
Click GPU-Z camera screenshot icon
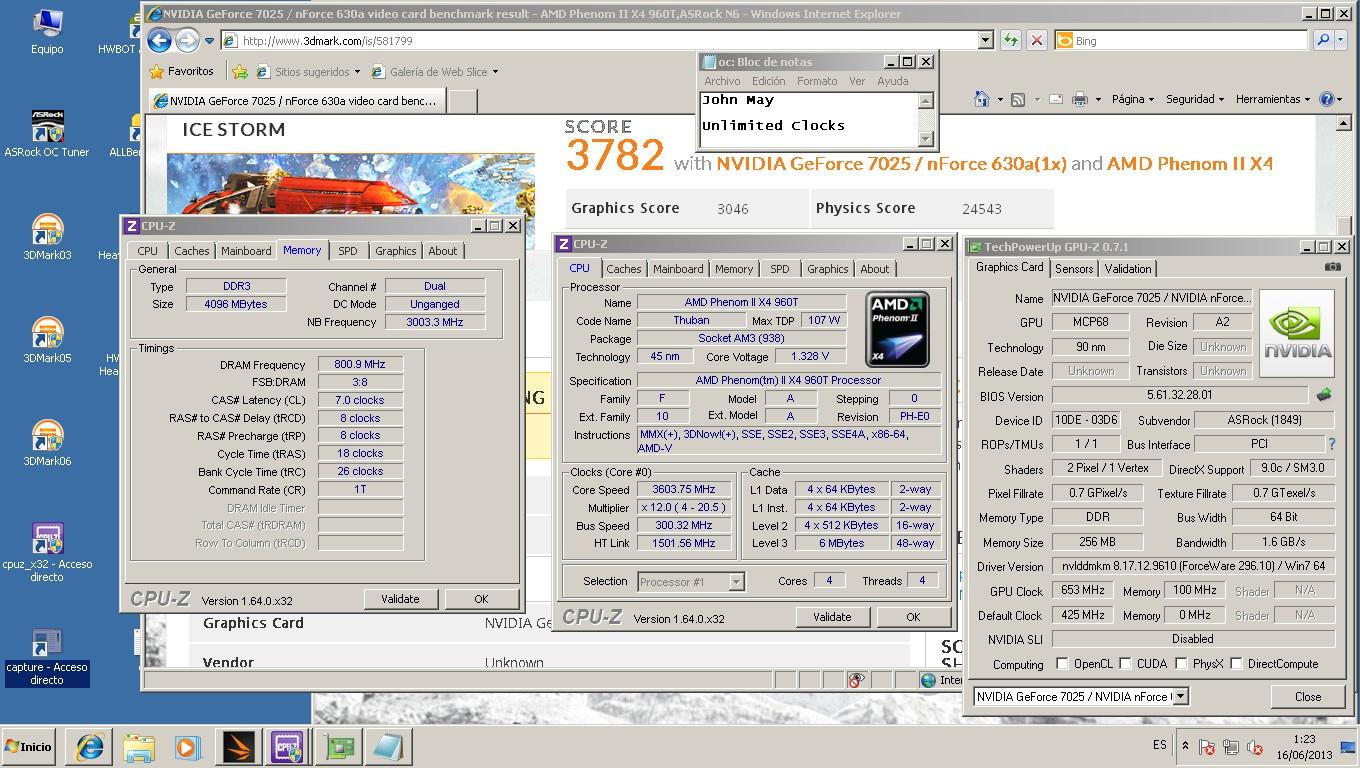[1332, 267]
